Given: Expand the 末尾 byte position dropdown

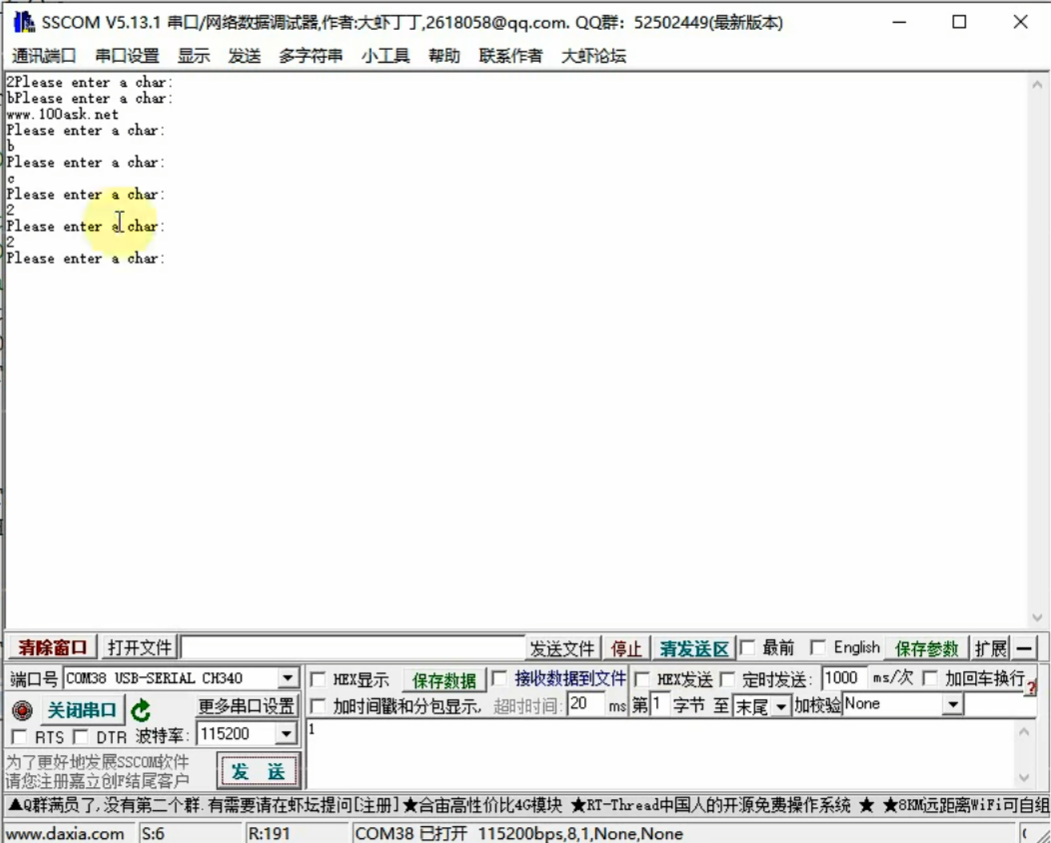Looking at the screenshot, I should (781, 707).
